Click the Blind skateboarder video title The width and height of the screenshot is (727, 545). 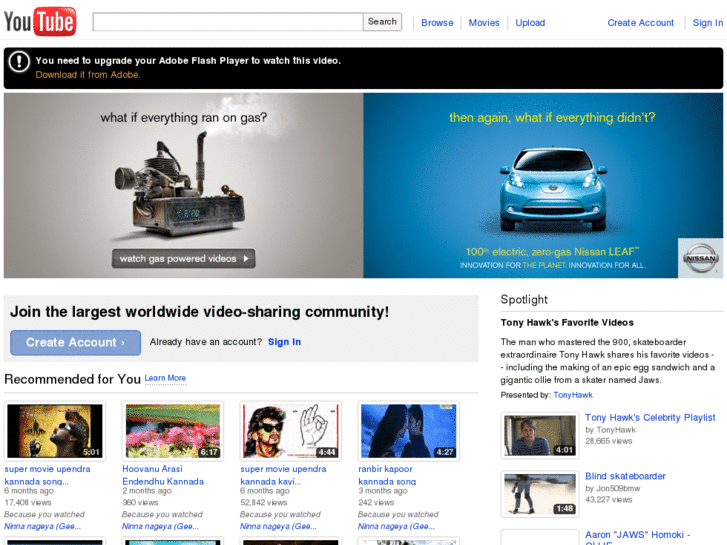click(x=625, y=476)
